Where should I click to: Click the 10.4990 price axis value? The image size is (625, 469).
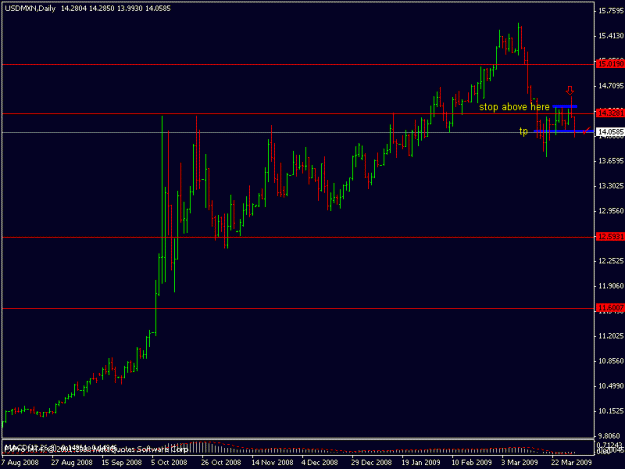pos(611,386)
